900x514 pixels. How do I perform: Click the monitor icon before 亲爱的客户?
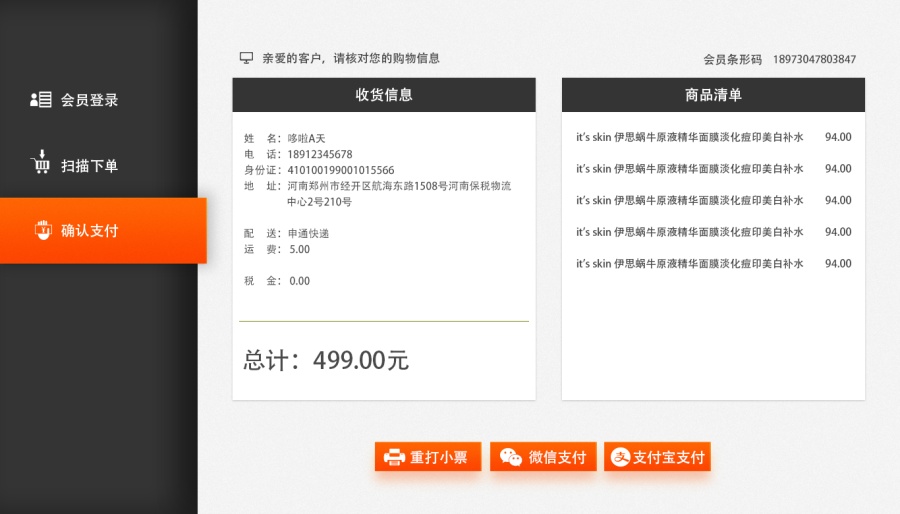246,58
